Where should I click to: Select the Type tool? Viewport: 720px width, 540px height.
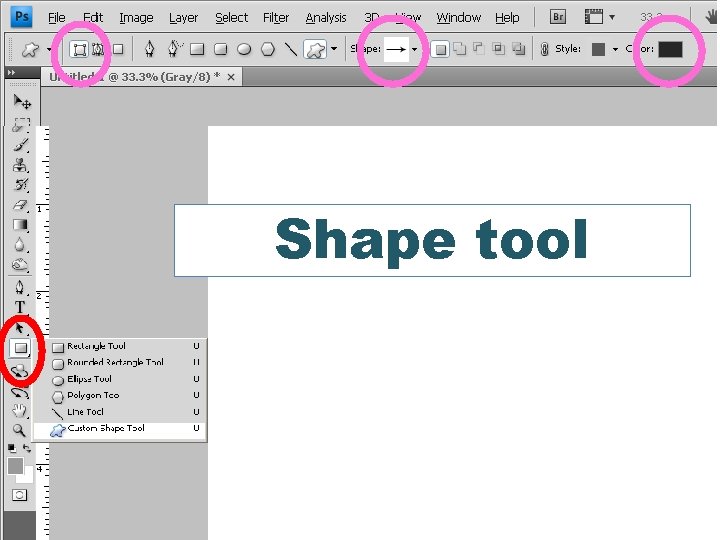(x=20, y=307)
